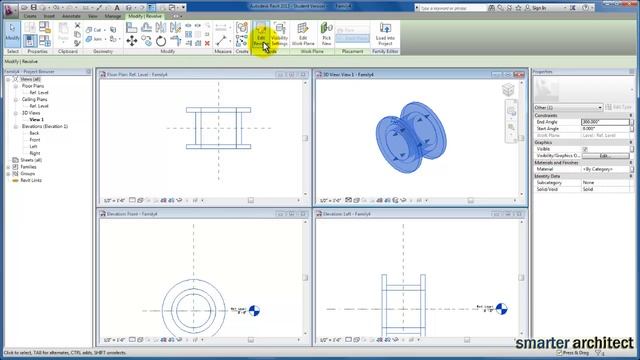This screenshot has width=640, height=360.
Task: Select the Offset tool in Modify panel
Action: point(146,27)
